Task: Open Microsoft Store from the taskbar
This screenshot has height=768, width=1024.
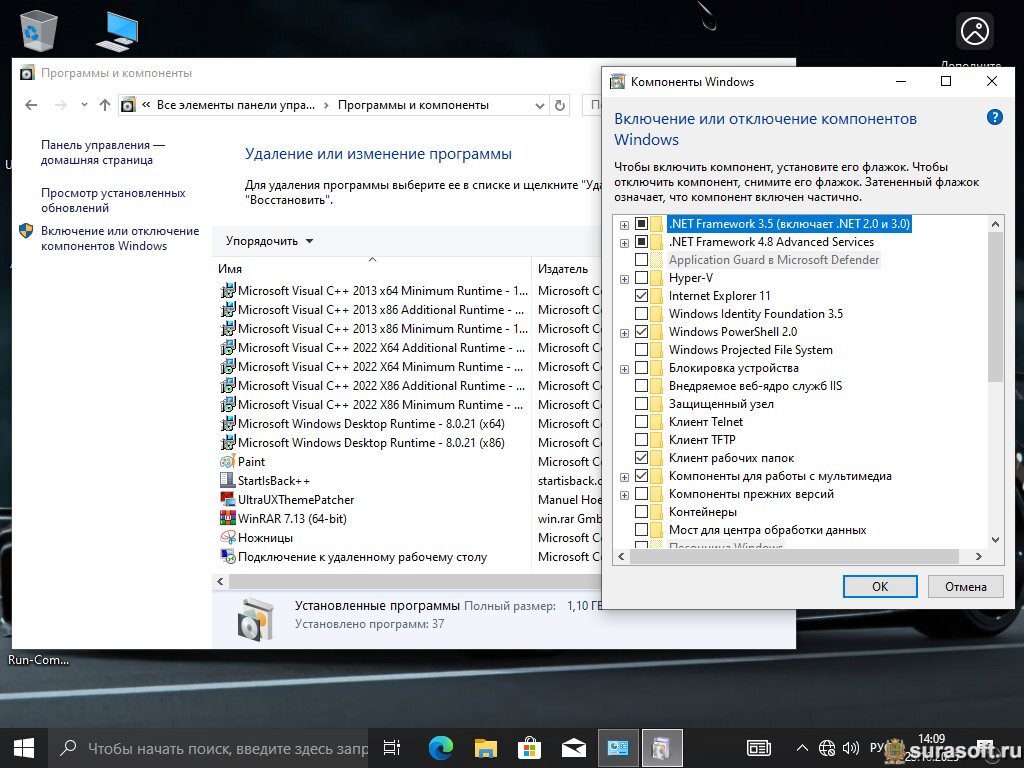Action: click(530, 747)
